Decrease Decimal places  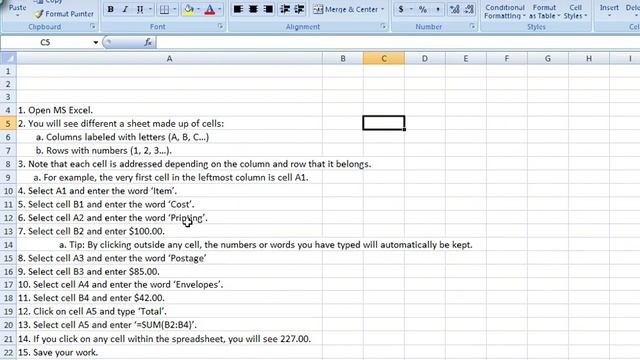[469, 9]
